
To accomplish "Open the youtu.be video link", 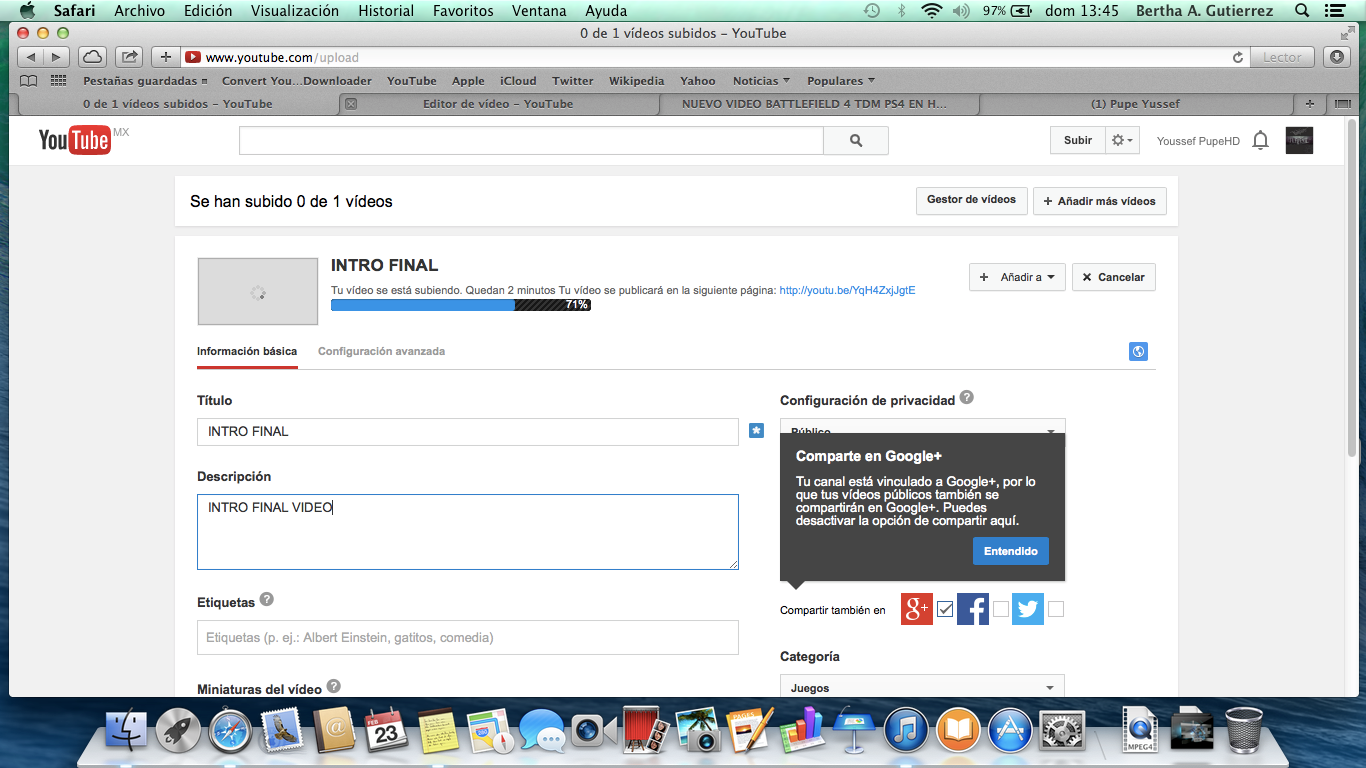I will pyautogui.click(x=847, y=290).
